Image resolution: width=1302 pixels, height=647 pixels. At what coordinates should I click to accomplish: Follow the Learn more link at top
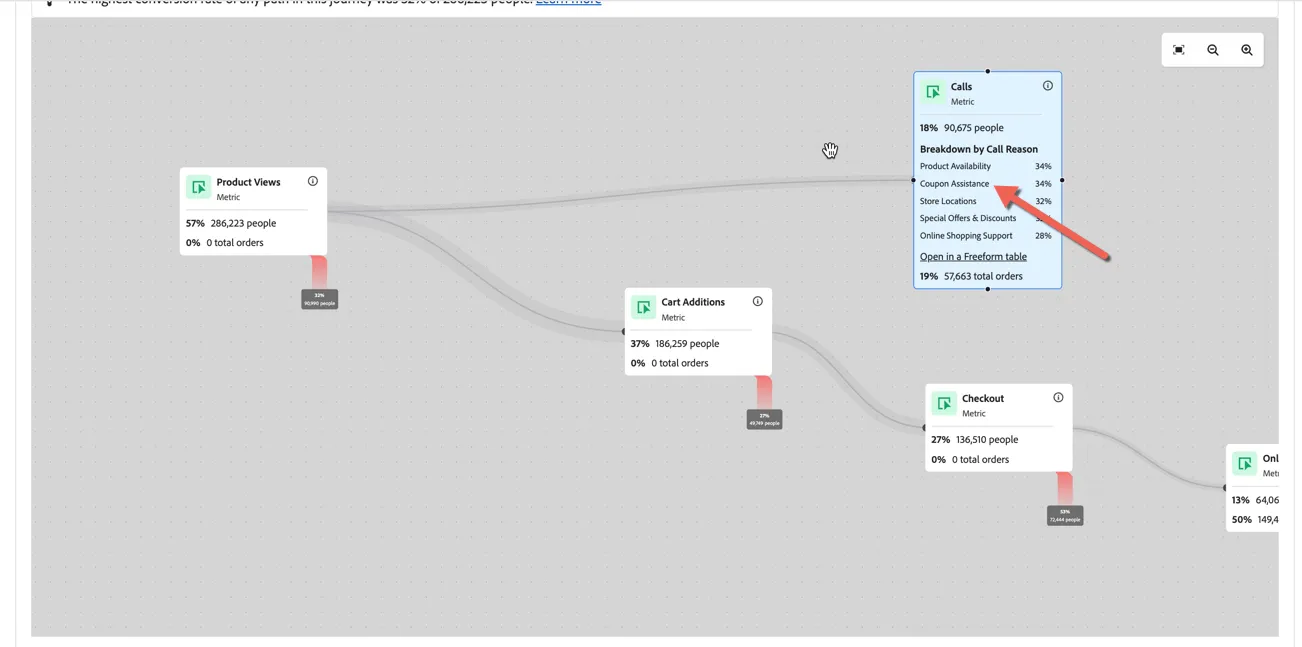tap(568, 3)
